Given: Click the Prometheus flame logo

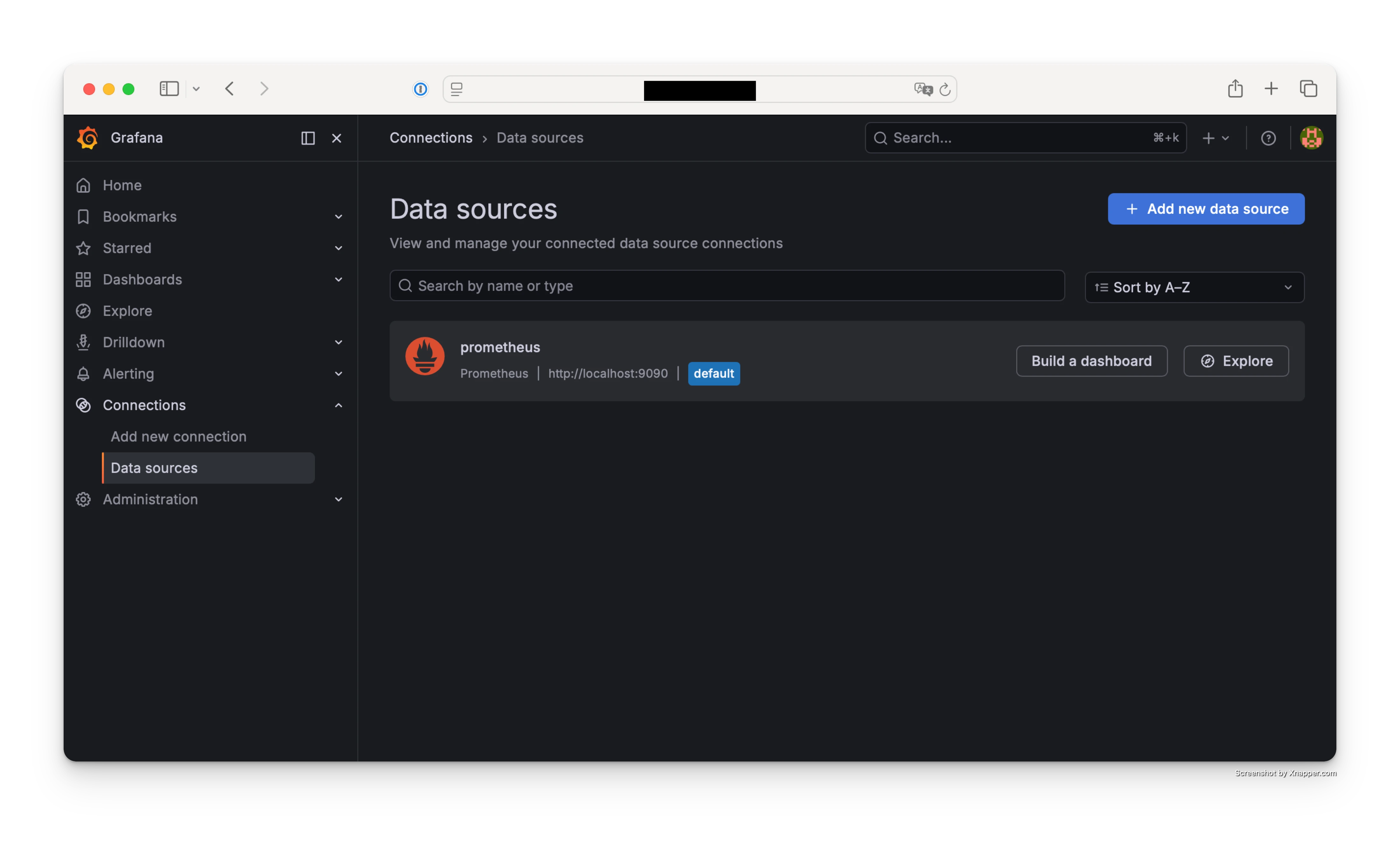Looking at the screenshot, I should pos(424,357).
